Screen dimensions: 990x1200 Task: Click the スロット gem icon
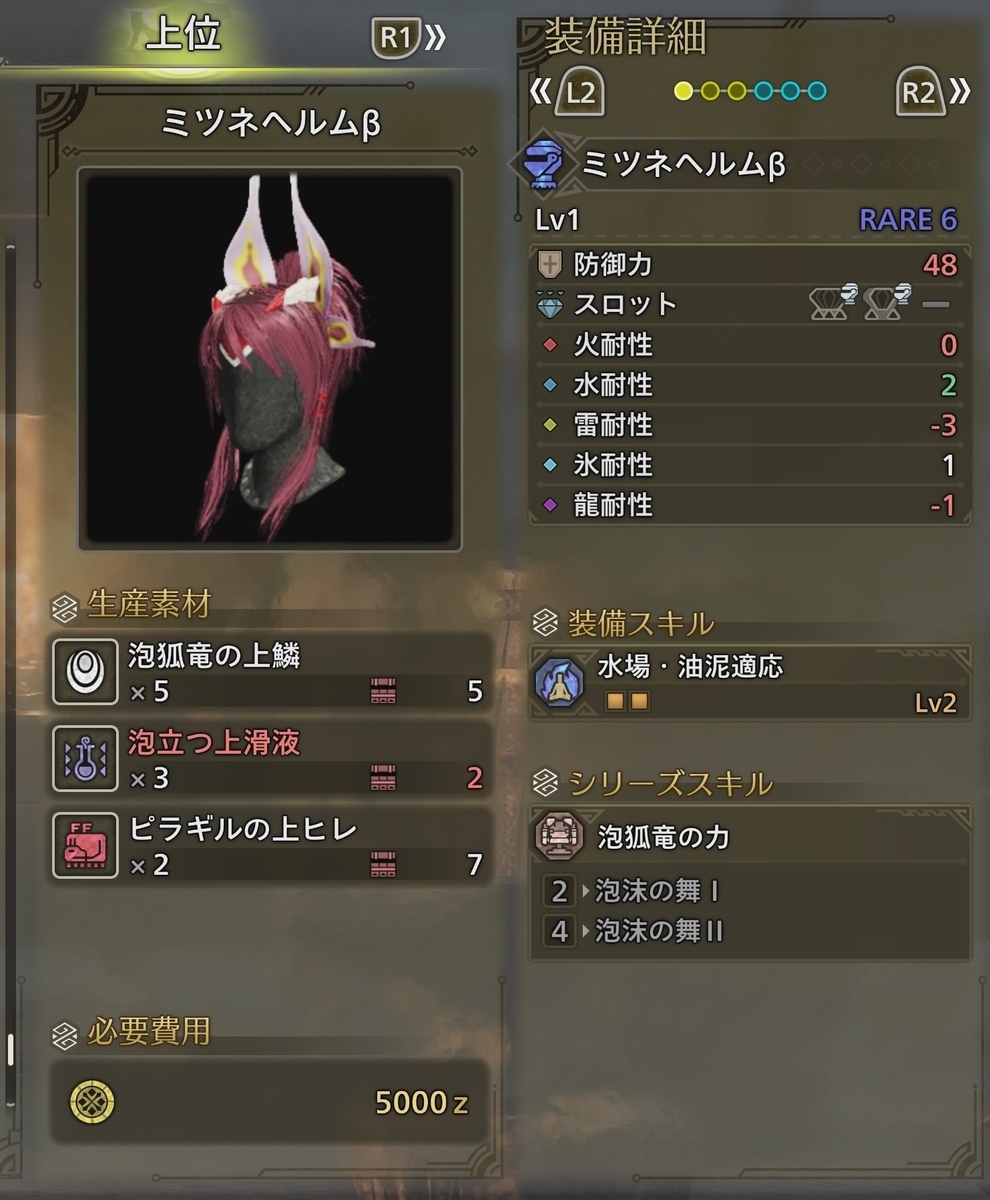tap(550, 305)
